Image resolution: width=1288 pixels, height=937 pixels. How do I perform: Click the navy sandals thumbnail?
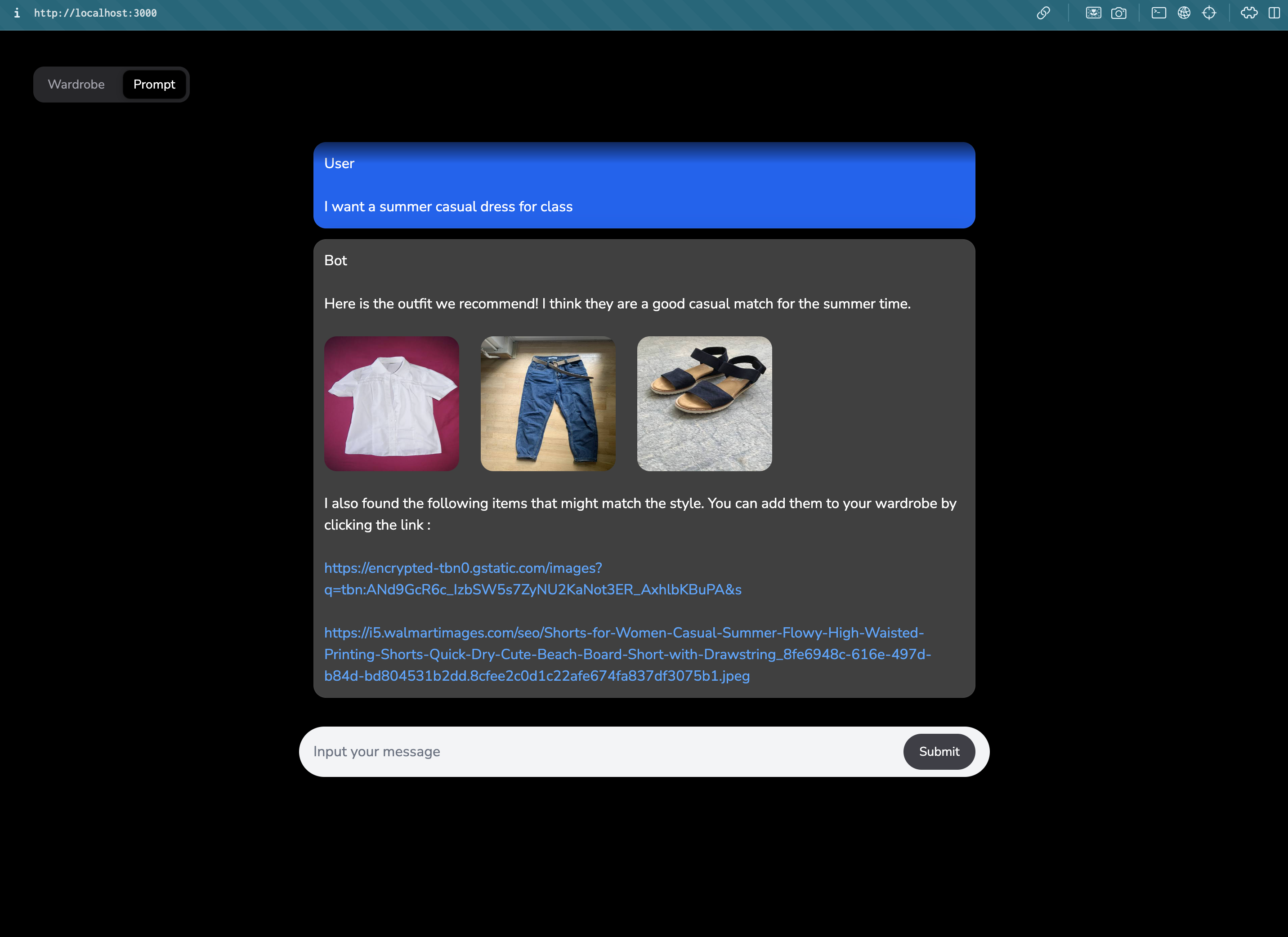pos(704,403)
